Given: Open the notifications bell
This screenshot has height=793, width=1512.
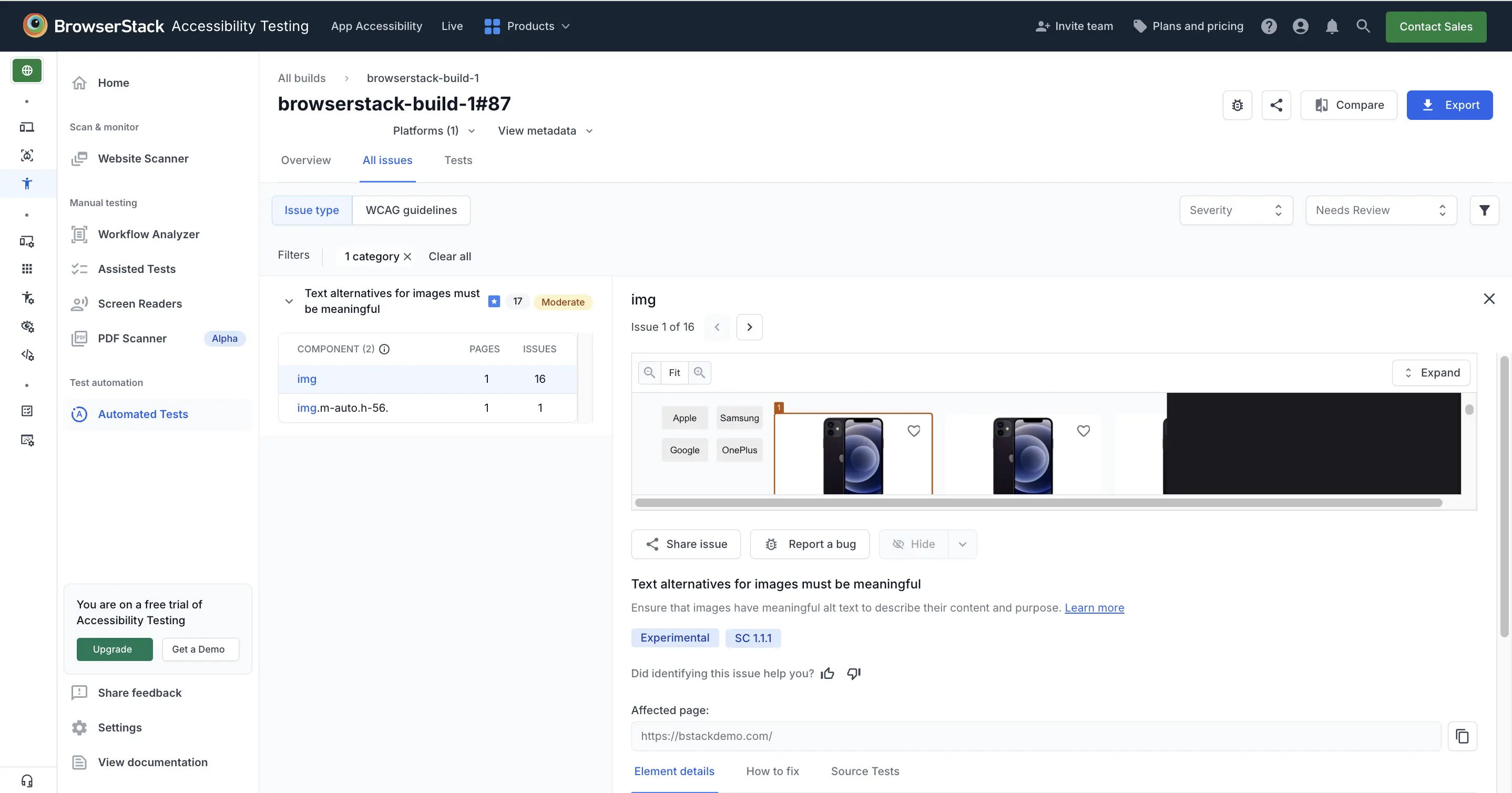Looking at the screenshot, I should [1332, 26].
